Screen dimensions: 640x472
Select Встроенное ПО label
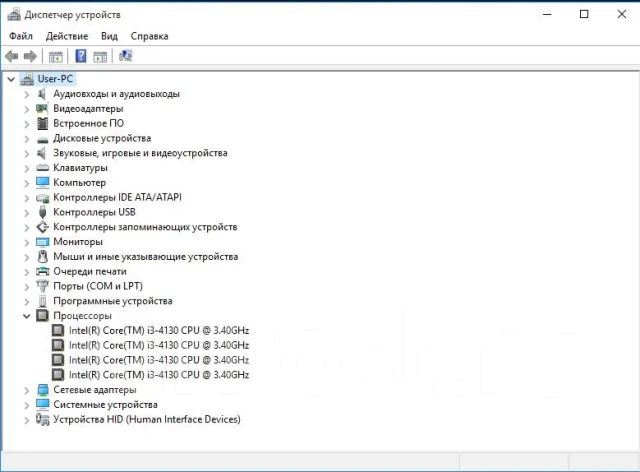(x=89, y=123)
